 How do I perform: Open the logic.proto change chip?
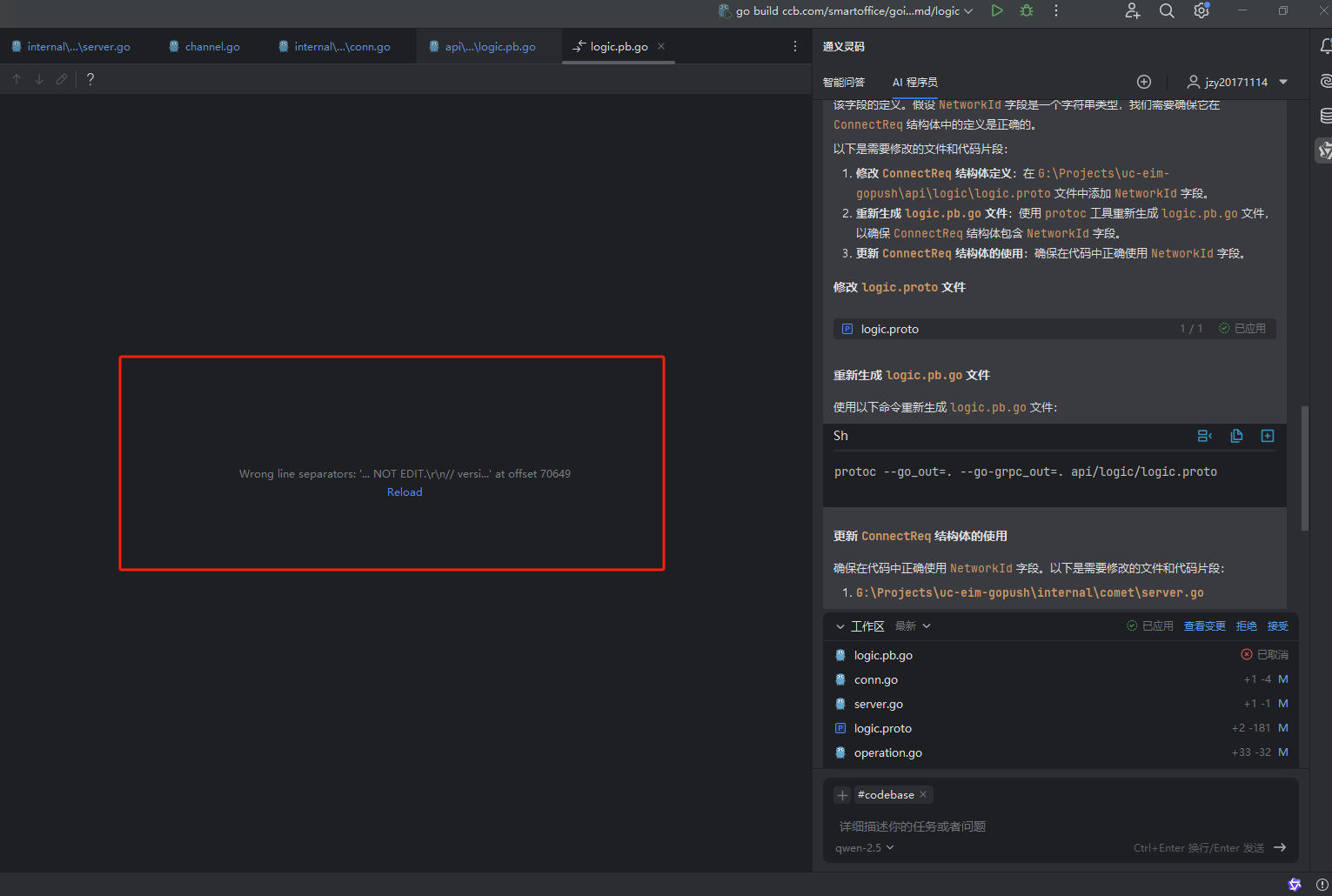coord(1054,329)
